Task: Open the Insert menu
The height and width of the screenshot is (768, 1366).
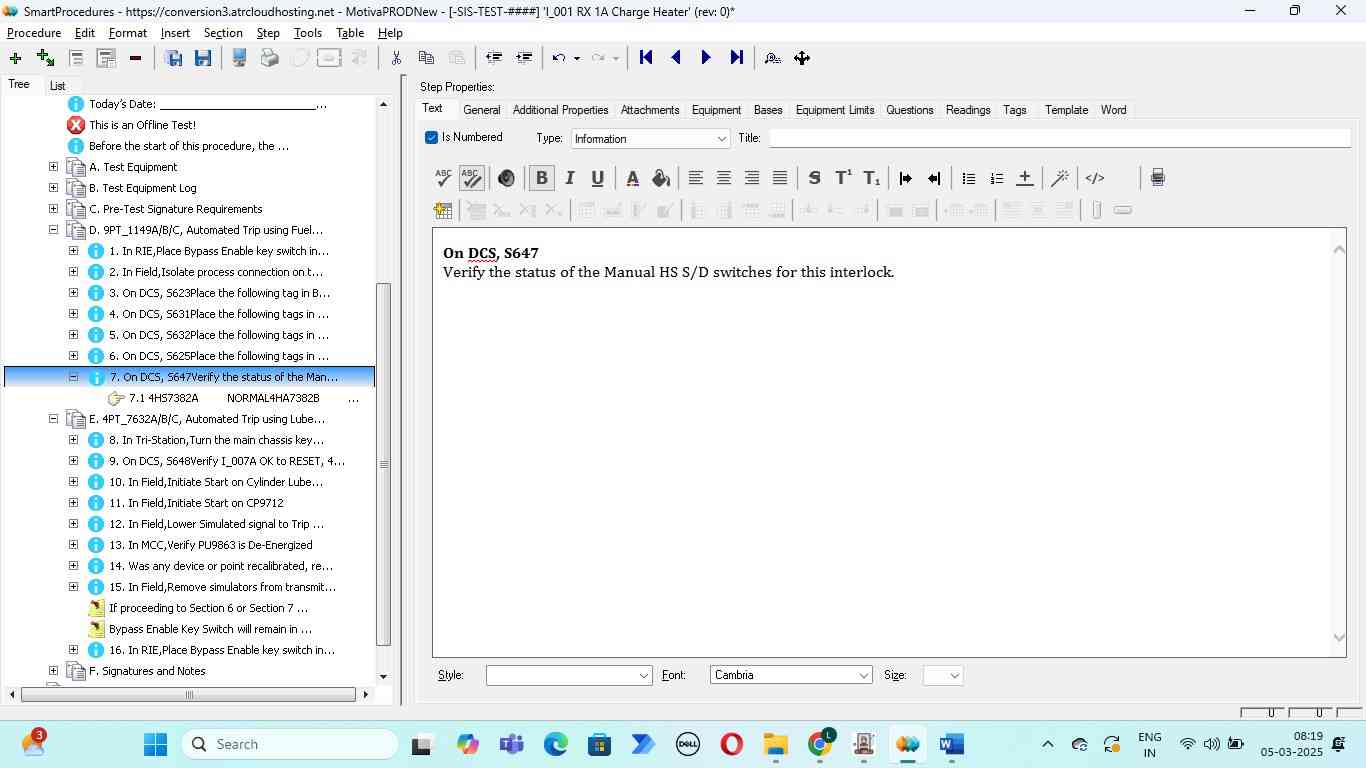Action: 175,33
